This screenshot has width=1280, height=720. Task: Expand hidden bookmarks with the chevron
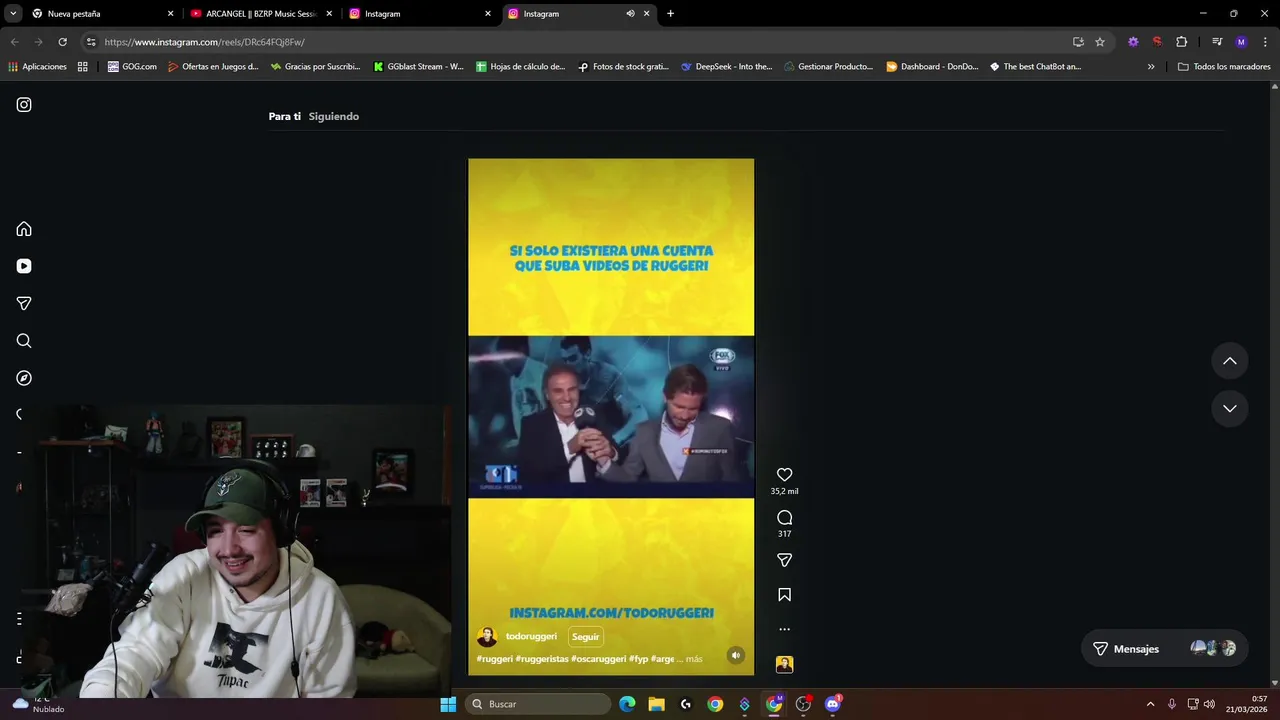pyautogui.click(x=1151, y=67)
